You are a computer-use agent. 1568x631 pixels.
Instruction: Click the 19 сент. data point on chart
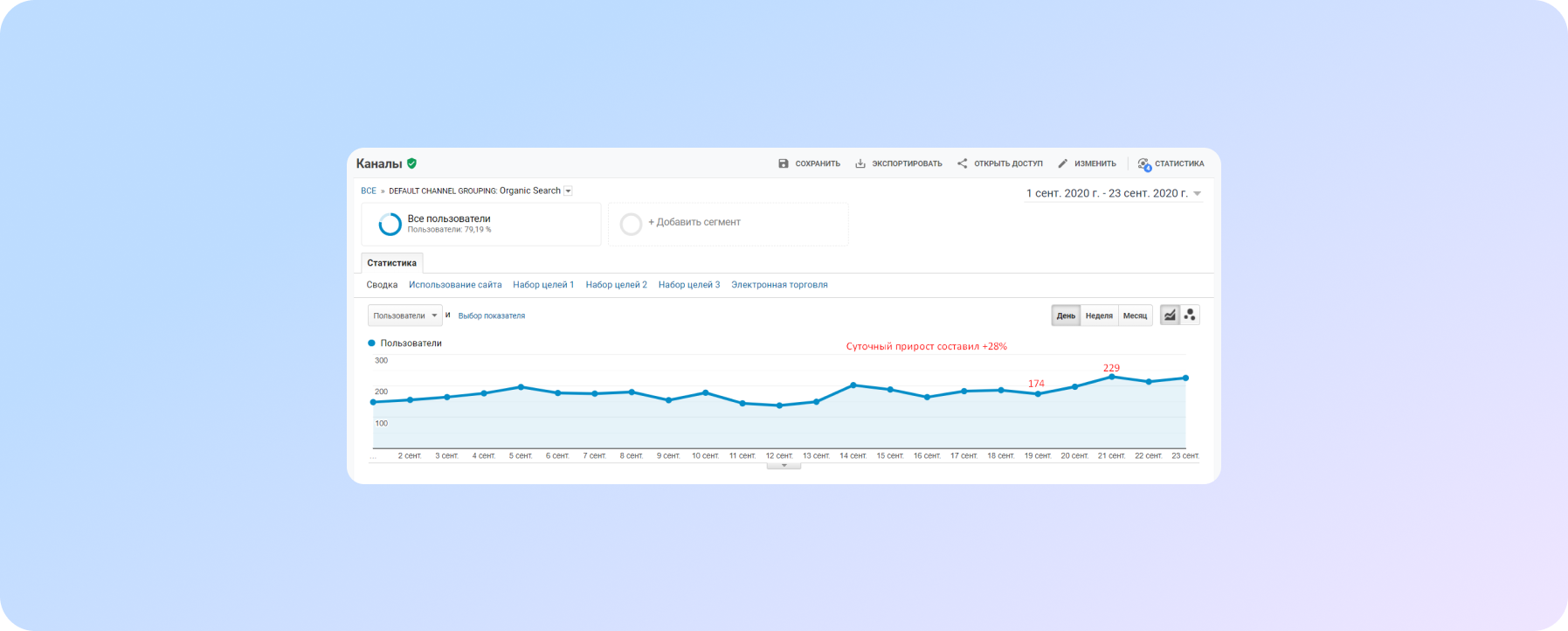click(x=1038, y=394)
